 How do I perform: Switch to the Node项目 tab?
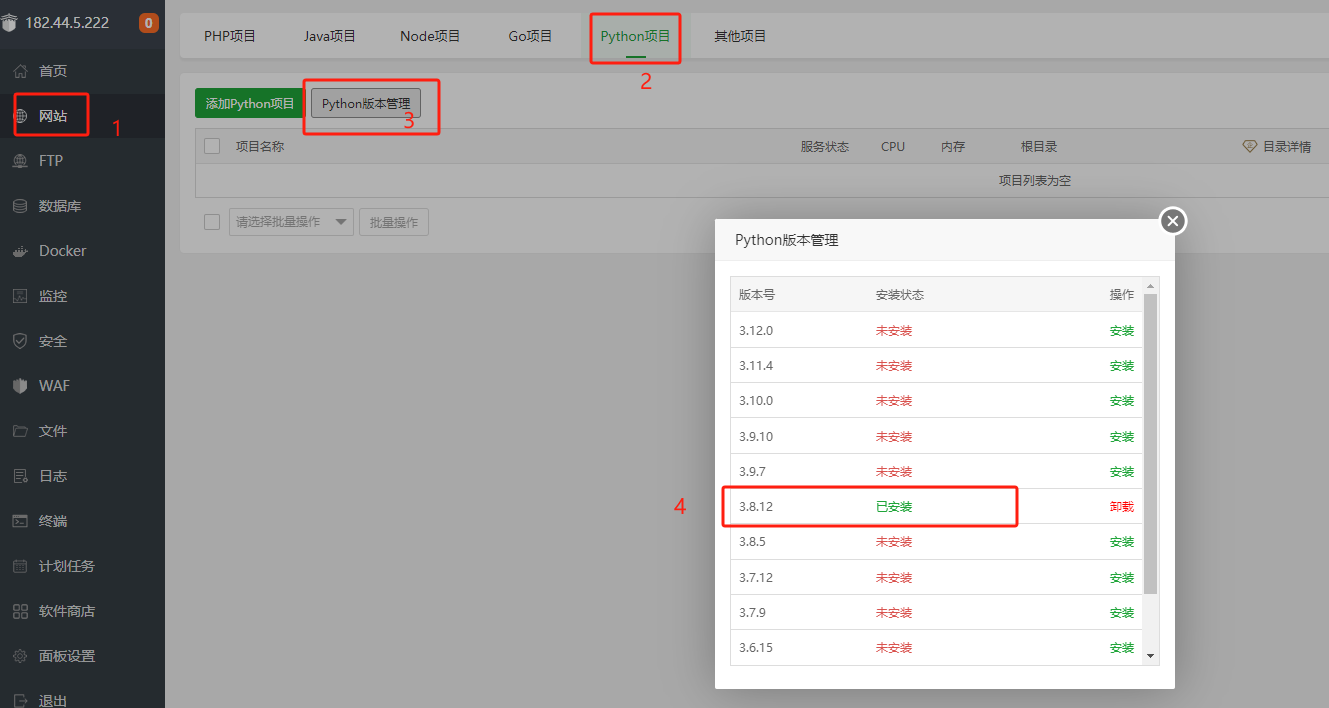(430, 36)
